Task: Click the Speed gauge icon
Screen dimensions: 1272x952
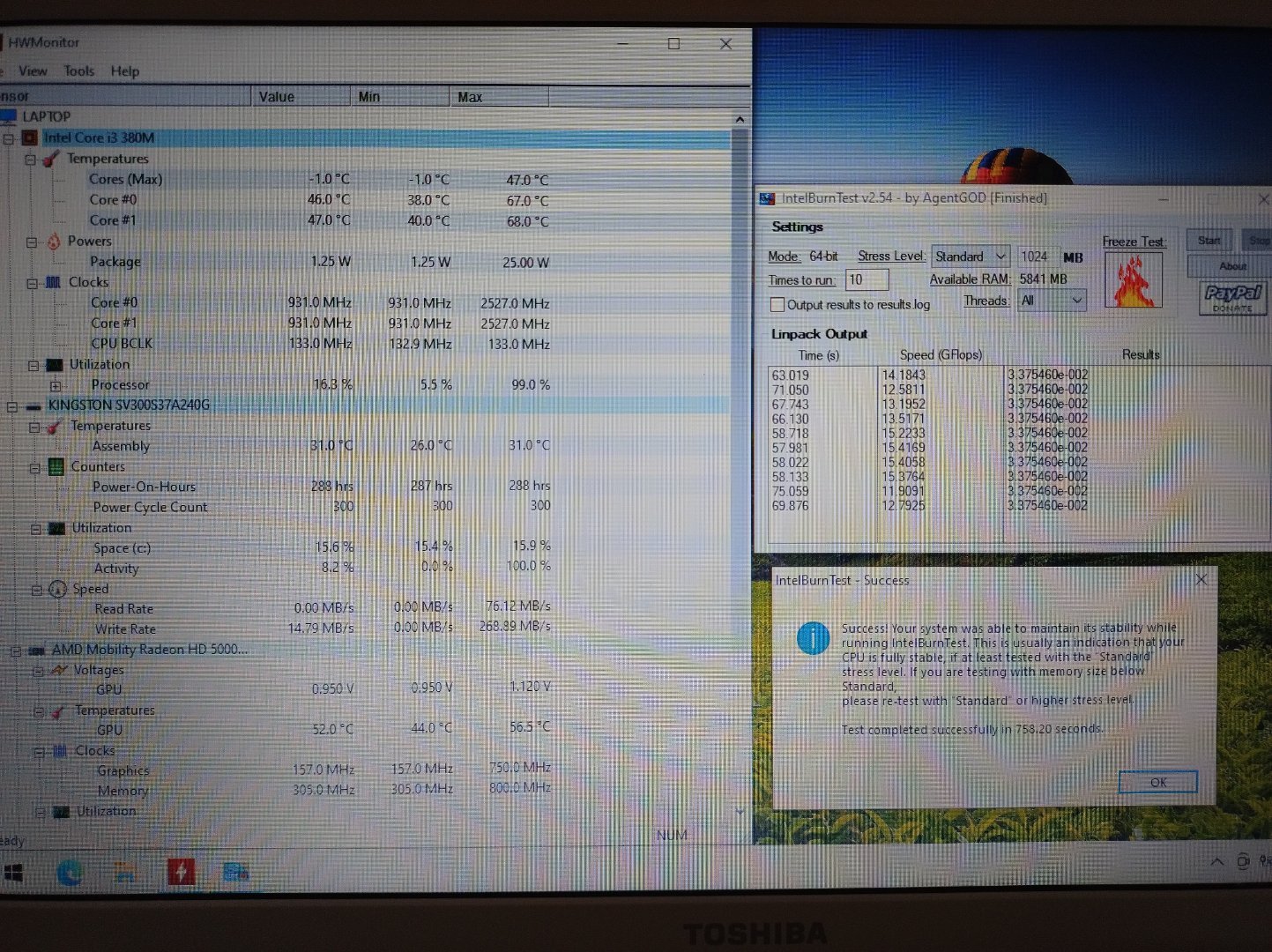Action: pos(58,589)
